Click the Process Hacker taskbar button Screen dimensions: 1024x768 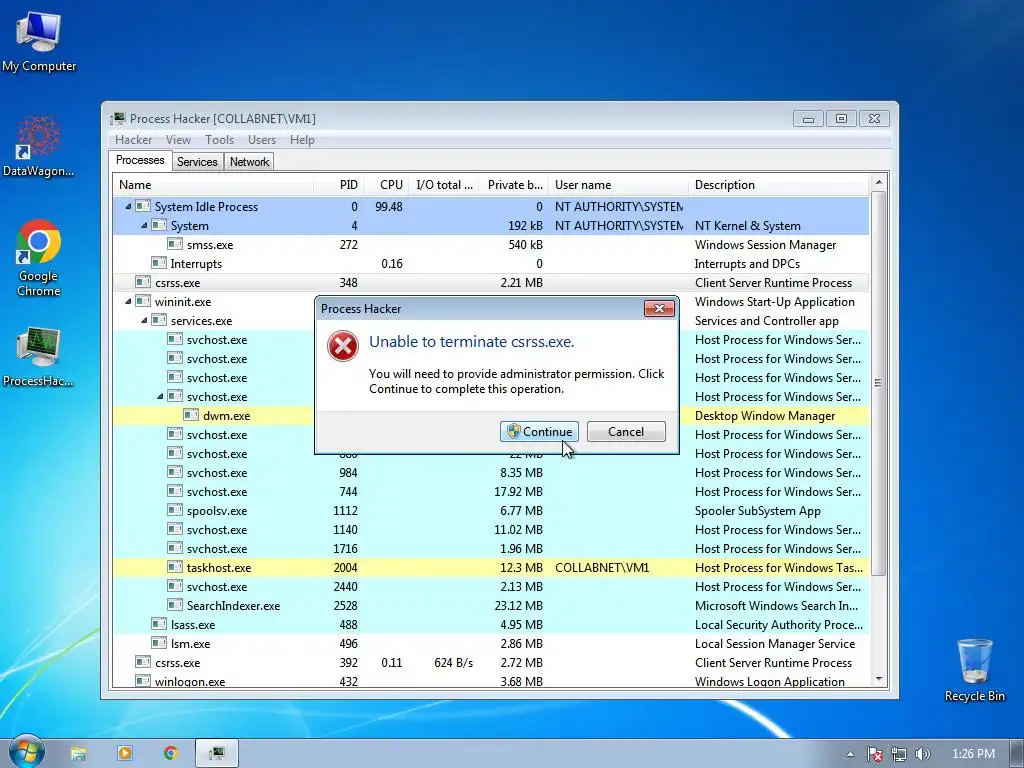[217, 754]
